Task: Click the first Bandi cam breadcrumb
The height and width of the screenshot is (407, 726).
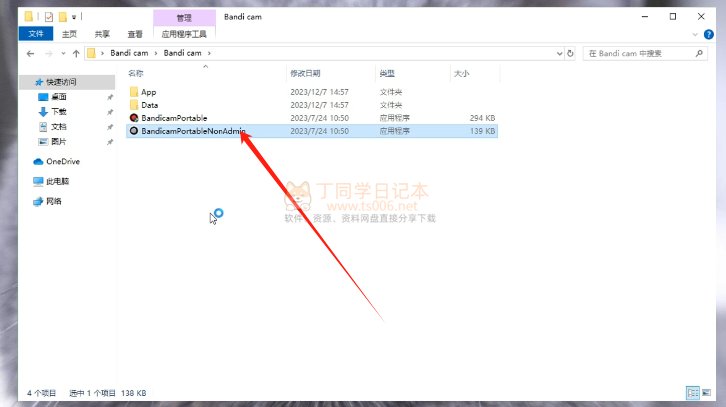Action: [x=129, y=53]
